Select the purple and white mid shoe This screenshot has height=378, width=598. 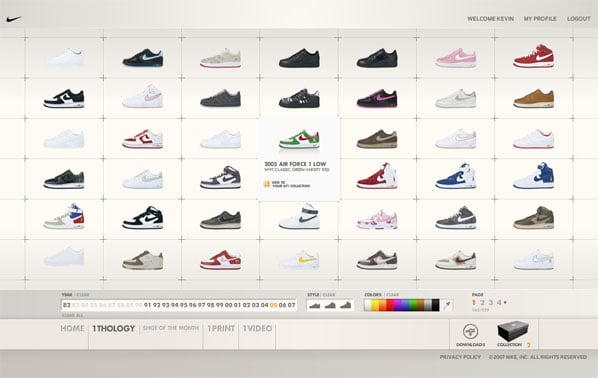click(220, 177)
